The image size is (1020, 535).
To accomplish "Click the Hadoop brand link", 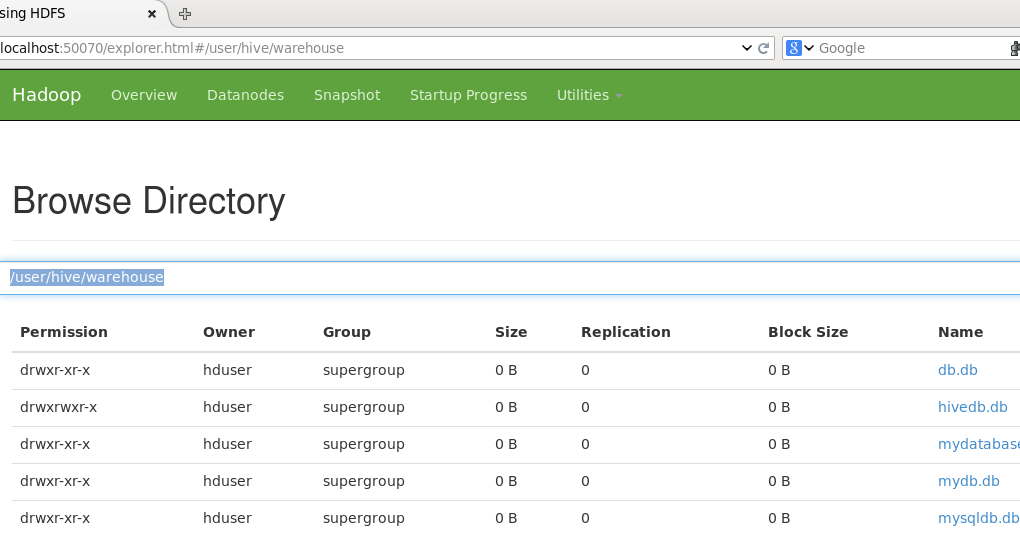I will [47, 95].
